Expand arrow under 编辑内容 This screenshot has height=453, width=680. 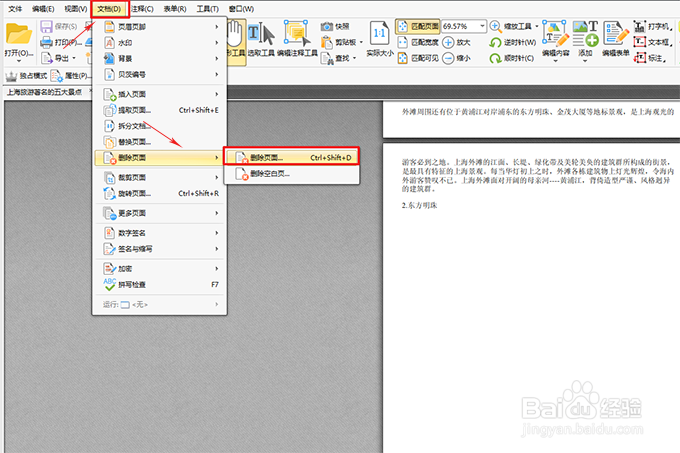pyautogui.click(x=556, y=61)
